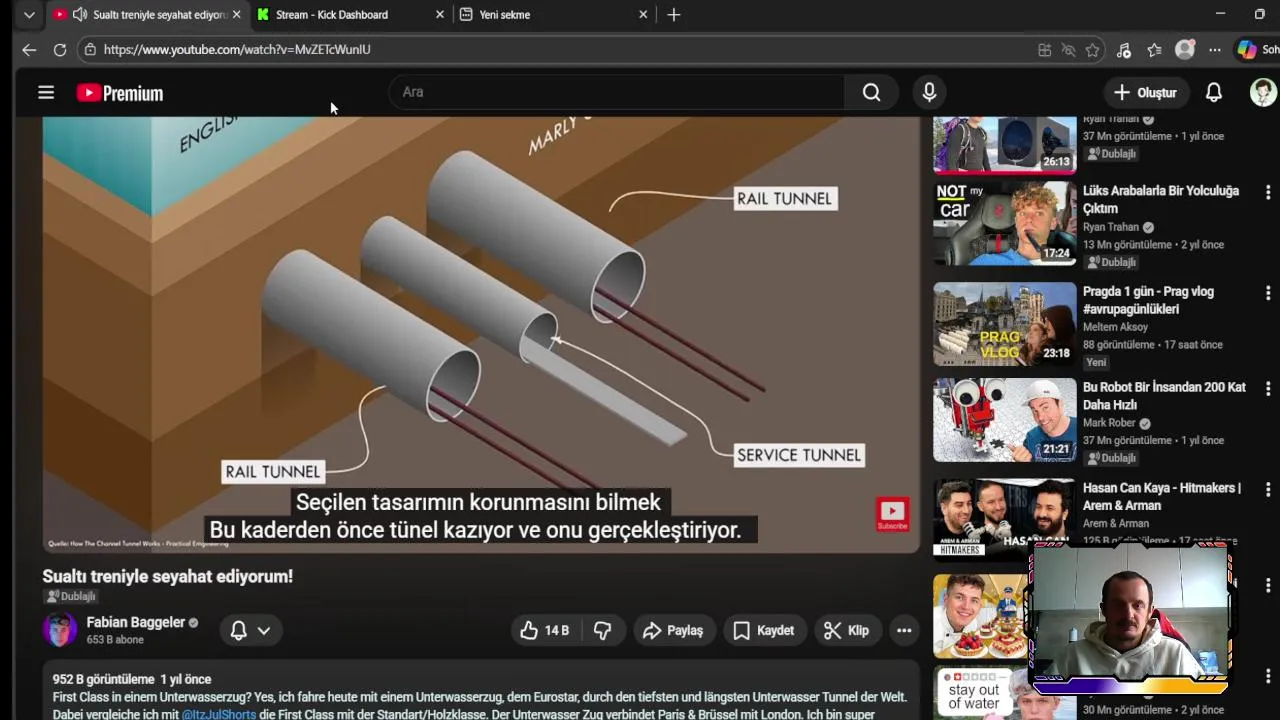This screenshot has height=720, width=1280.
Task: Toggle the channel notification bell subscription
Action: [250, 630]
